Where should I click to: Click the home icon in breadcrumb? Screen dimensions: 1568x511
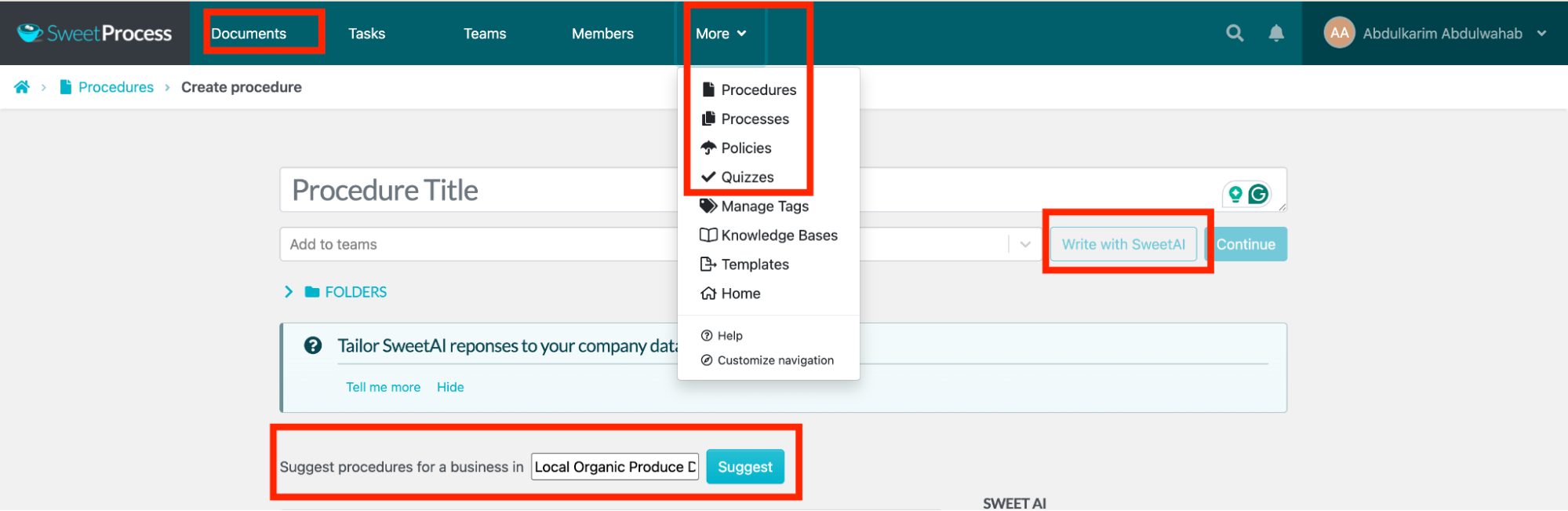(x=22, y=87)
